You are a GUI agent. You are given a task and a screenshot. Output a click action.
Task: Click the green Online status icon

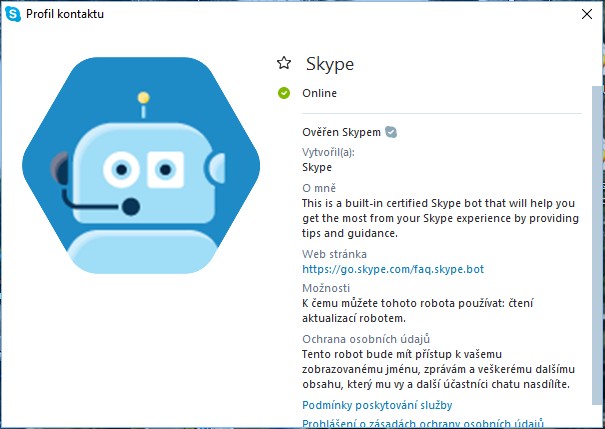[x=284, y=94]
